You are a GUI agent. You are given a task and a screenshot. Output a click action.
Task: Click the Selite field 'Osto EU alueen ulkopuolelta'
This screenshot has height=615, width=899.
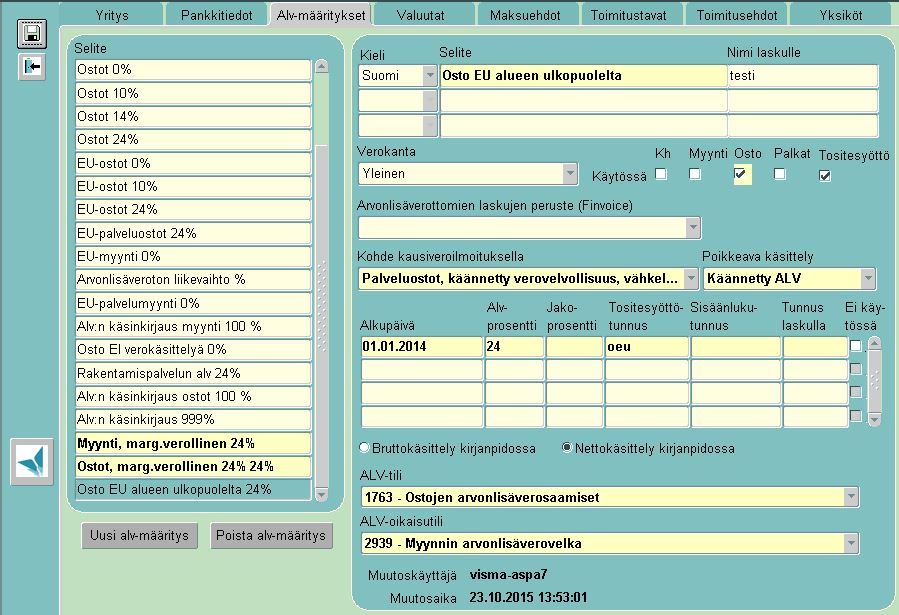pyautogui.click(x=583, y=76)
